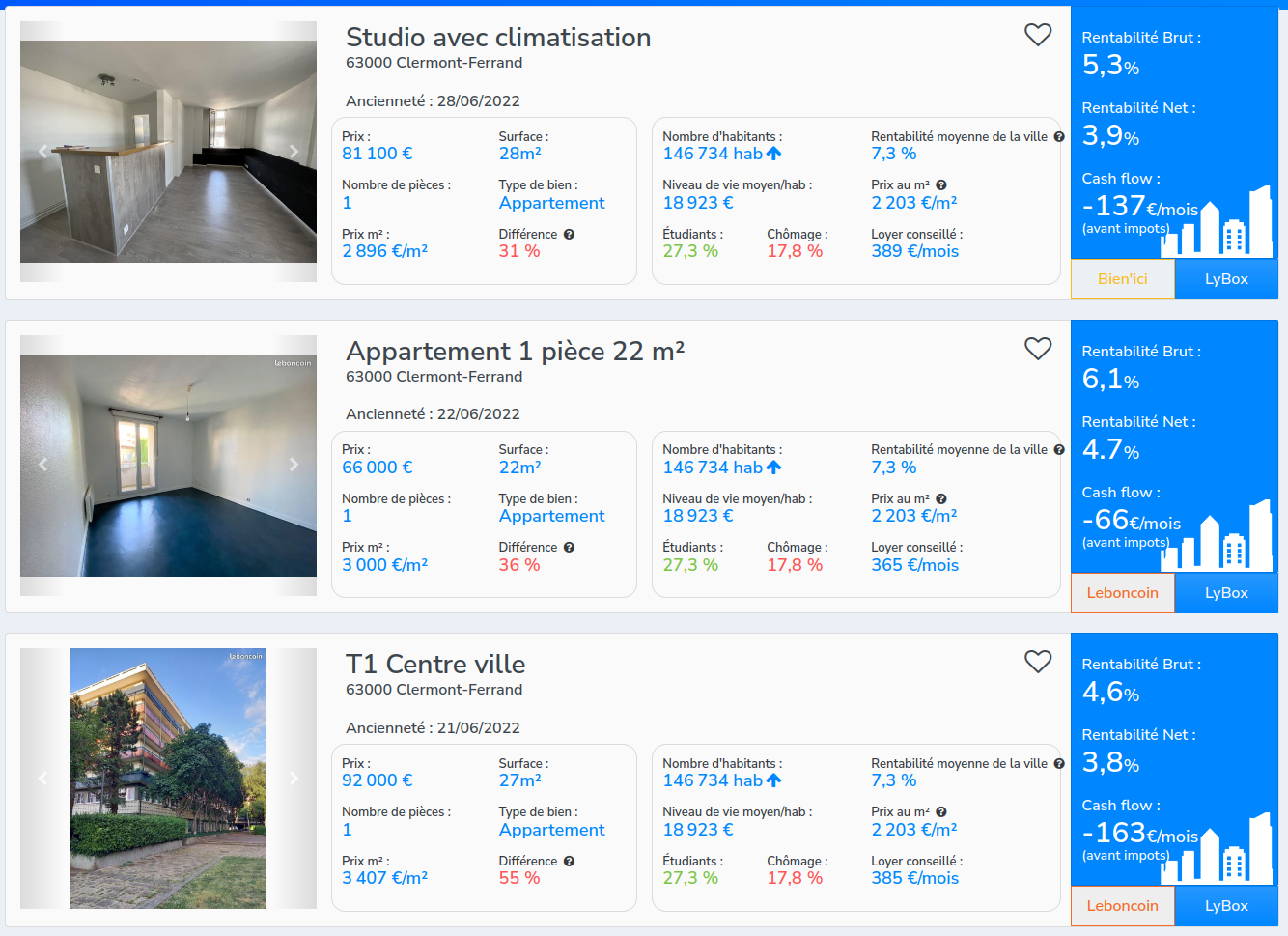Open the Studio avec climatisation listing title
1288x936 pixels.
point(498,38)
